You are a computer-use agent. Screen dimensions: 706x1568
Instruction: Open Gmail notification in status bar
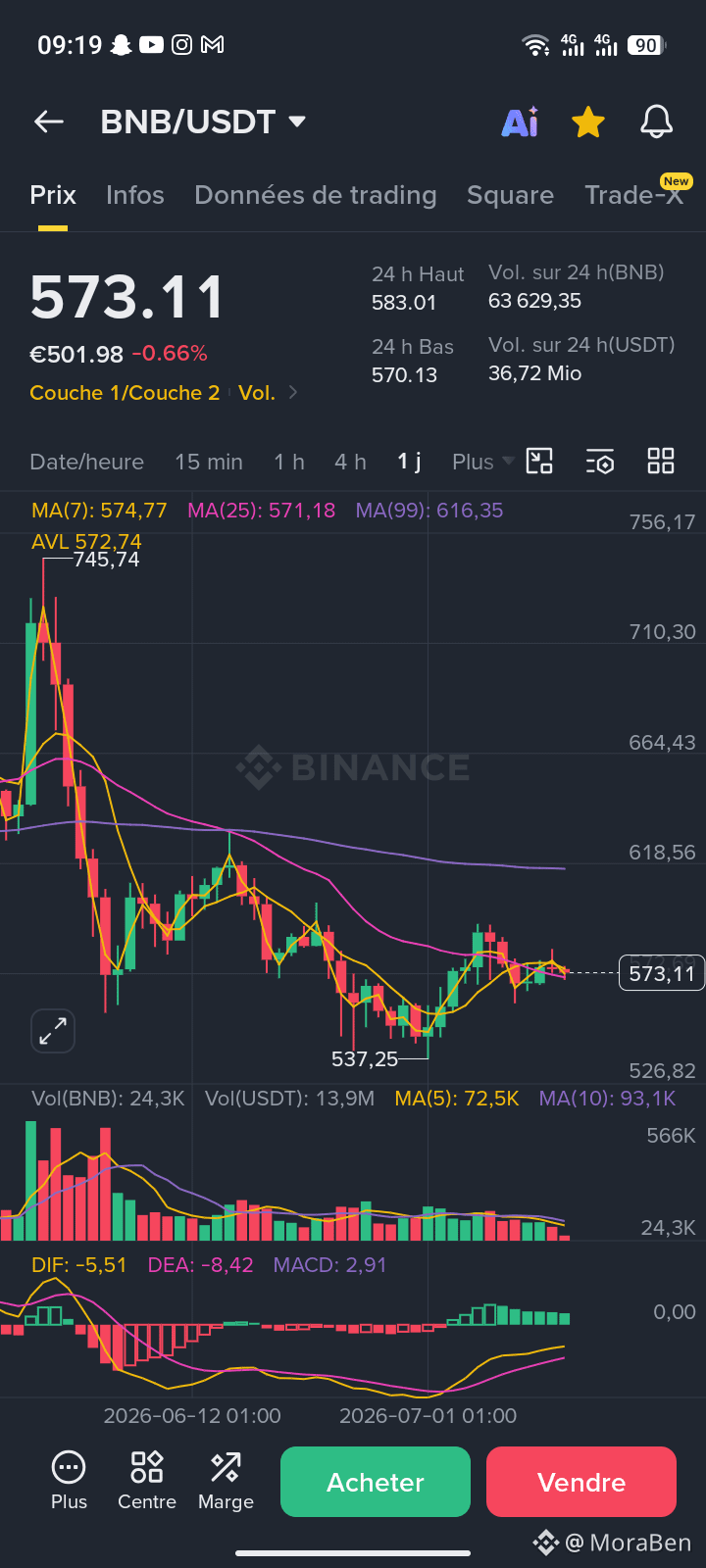[x=212, y=44]
